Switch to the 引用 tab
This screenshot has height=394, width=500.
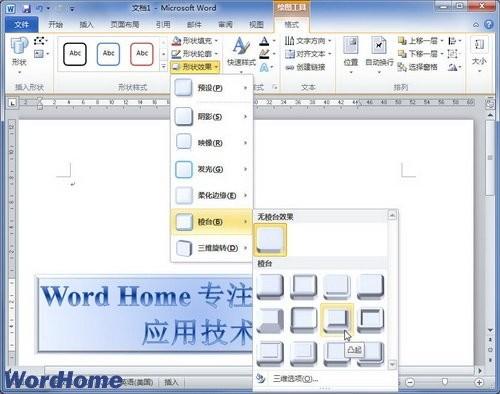click(163, 24)
